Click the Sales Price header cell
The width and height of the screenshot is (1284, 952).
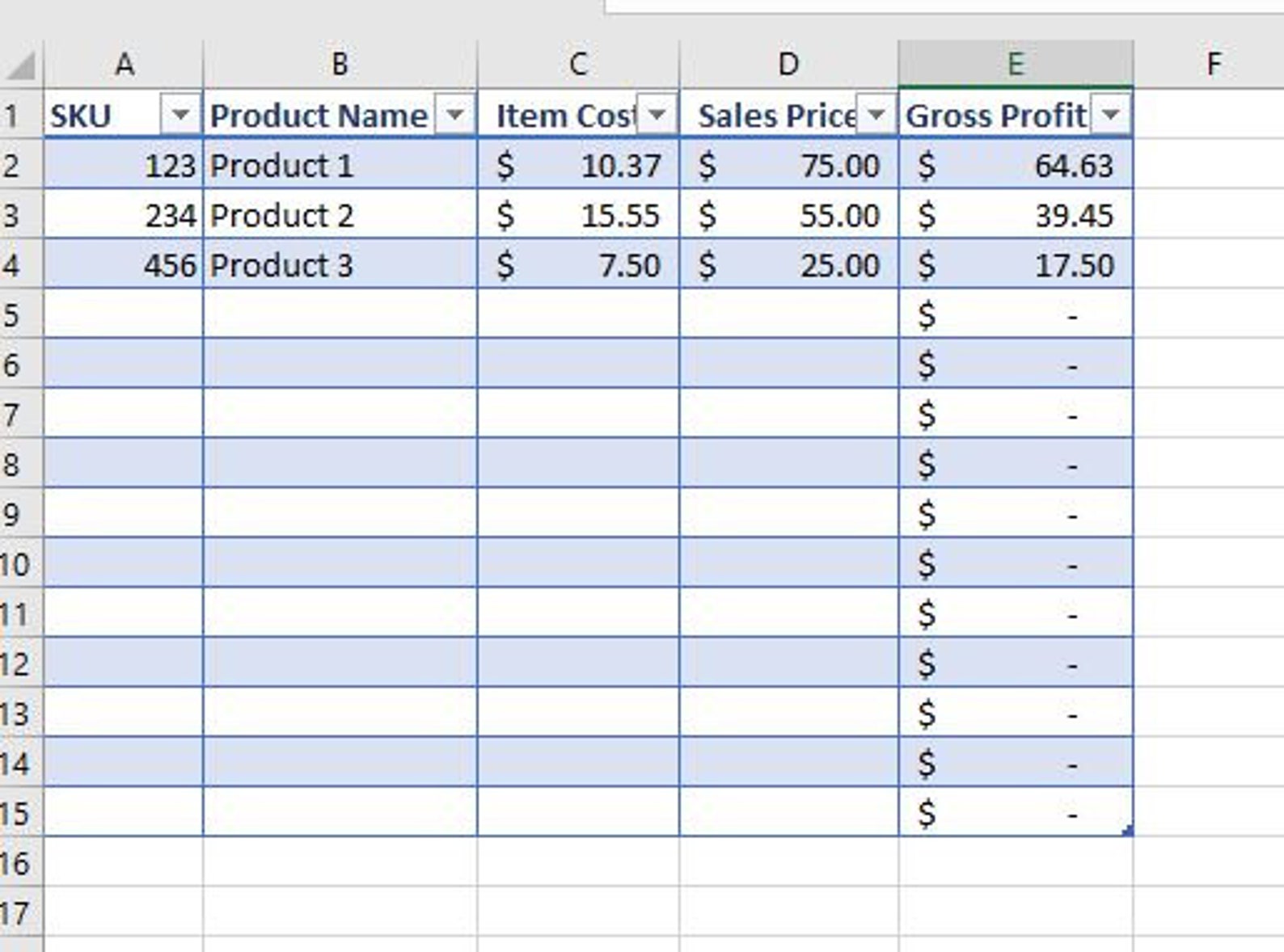(789, 116)
